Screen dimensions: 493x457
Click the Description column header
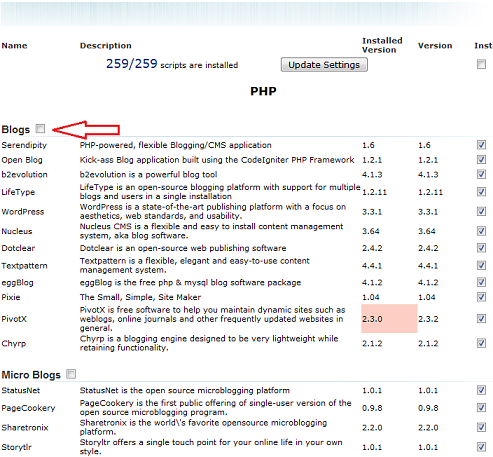[106, 46]
